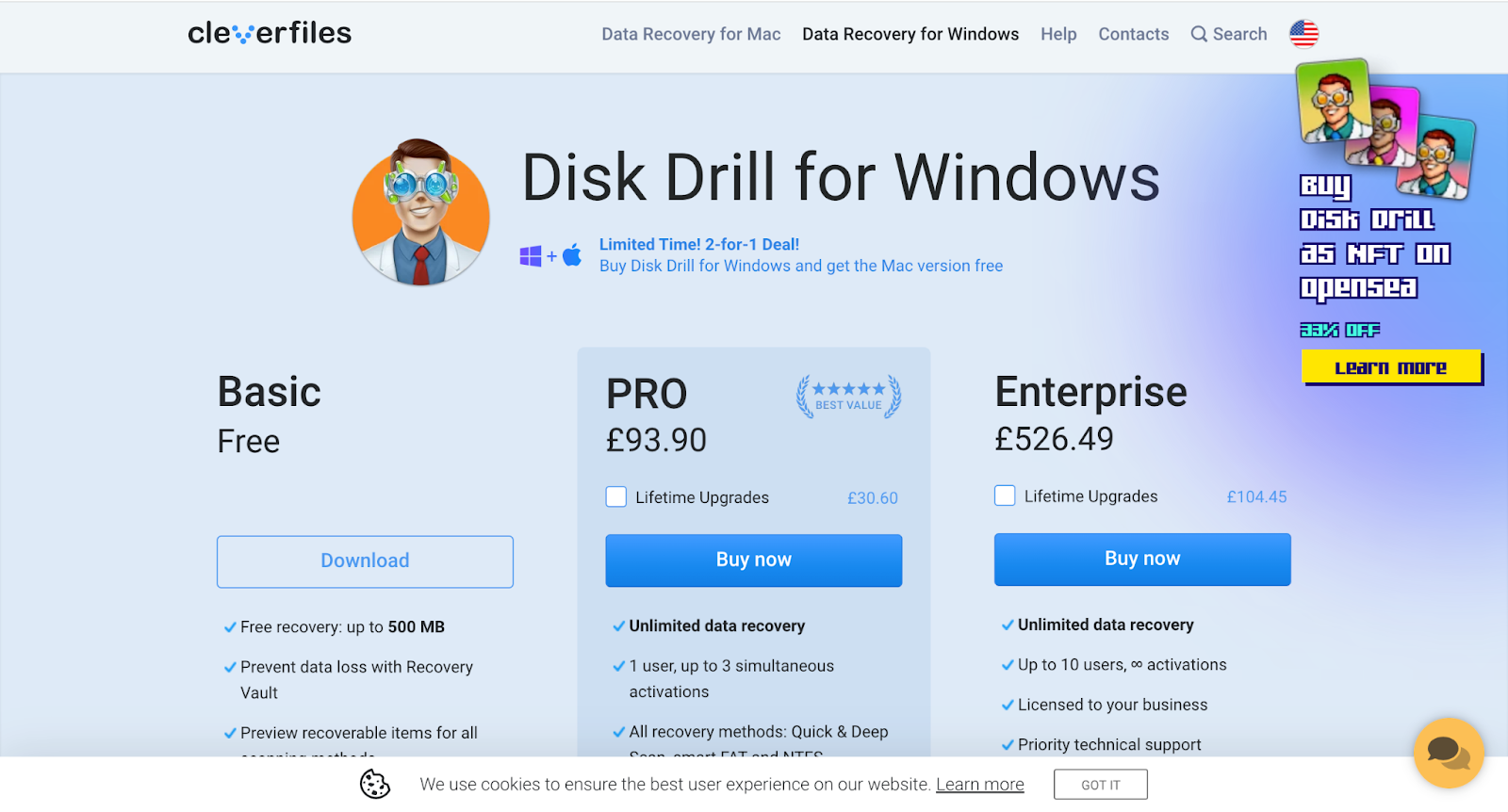Open Data Recovery for Mac page
This screenshot has height=812, width=1508.
[691, 34]
